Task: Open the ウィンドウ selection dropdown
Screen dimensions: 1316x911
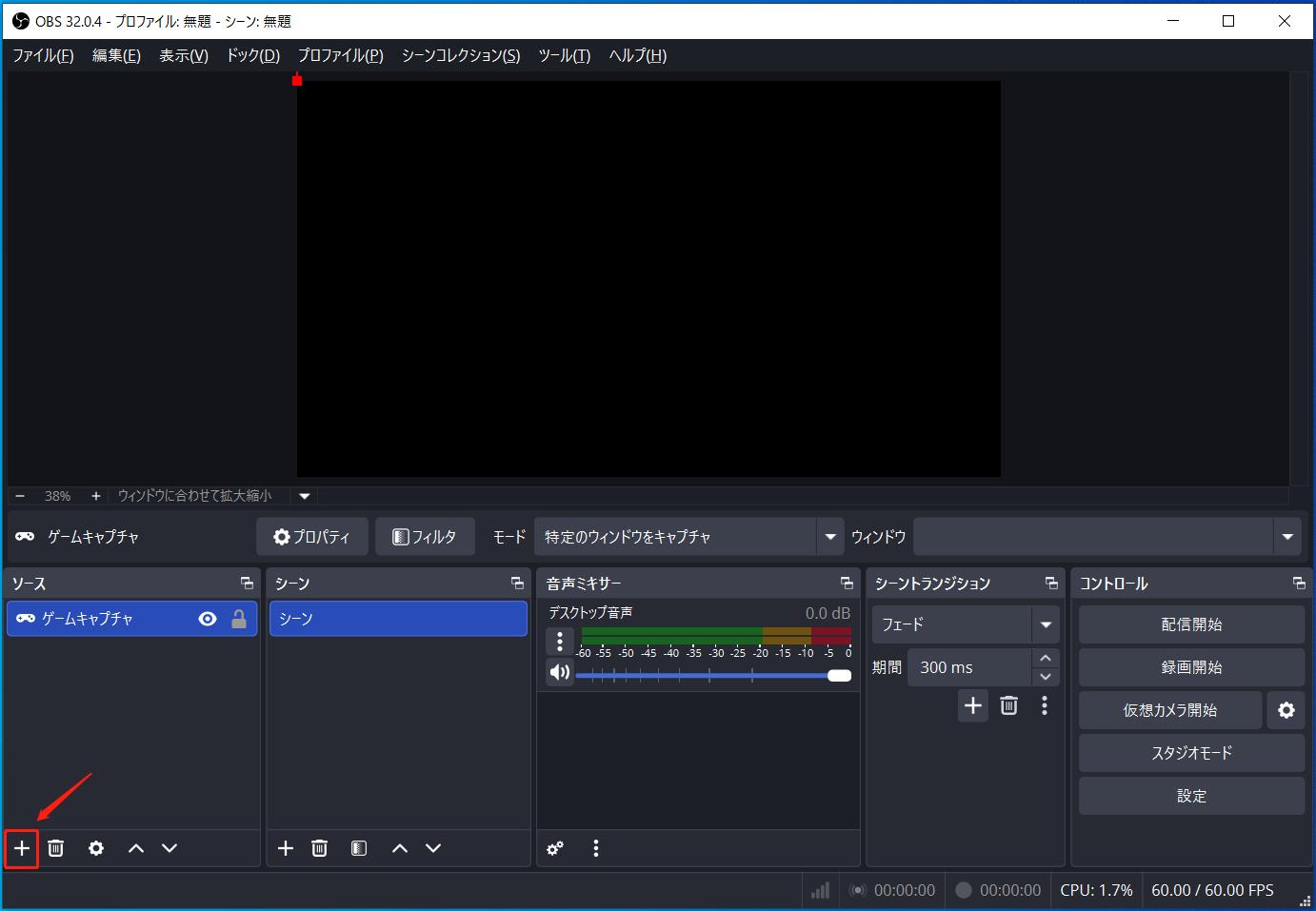Action: tap(1287, 536)
